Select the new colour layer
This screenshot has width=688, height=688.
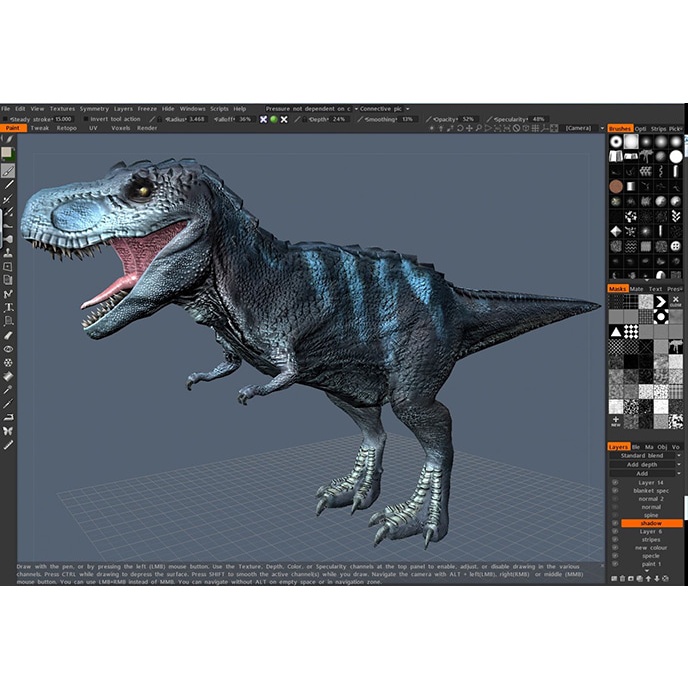(x=650, y=547)
